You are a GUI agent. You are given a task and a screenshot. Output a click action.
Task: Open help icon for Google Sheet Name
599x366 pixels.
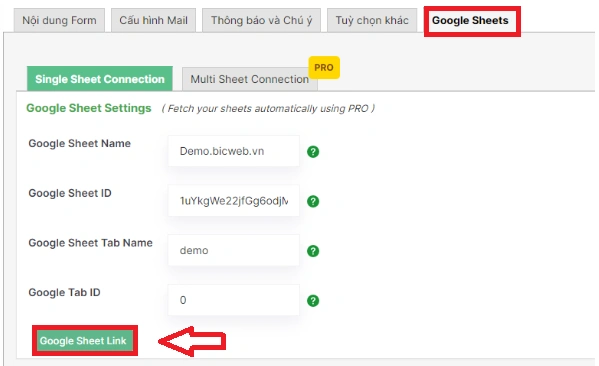[313, 152]
